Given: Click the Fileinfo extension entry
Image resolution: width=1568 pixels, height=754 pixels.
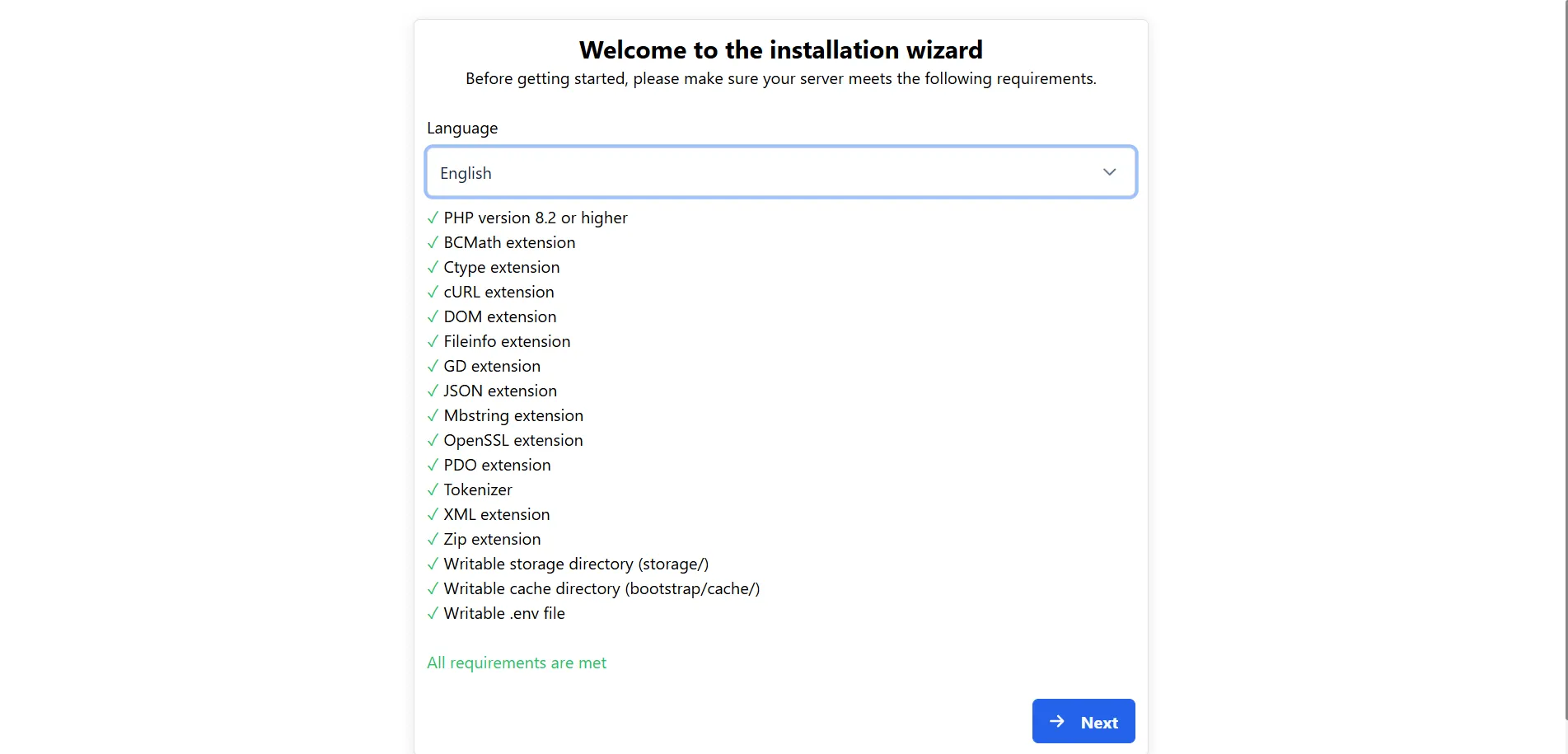Looking at the screenshot, I should (506, 341).
